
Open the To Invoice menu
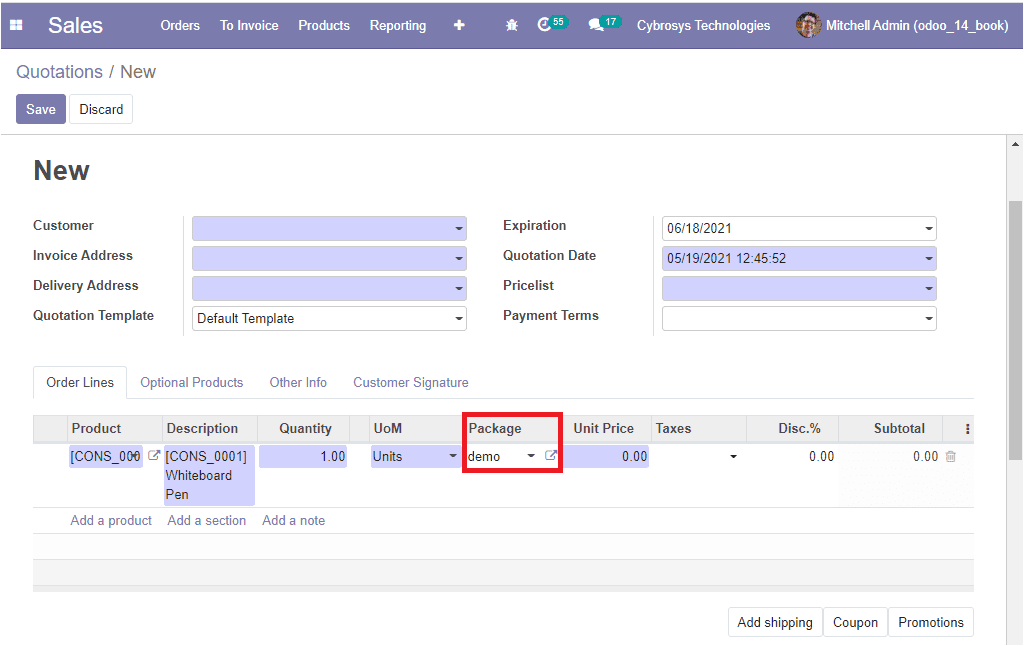pyautogui.click(x=249, y=25)
